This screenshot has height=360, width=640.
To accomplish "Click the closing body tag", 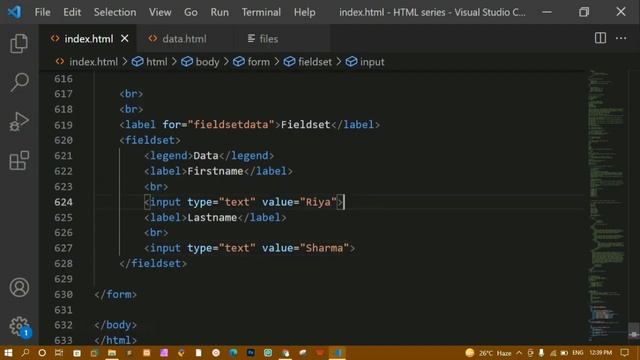I will 116,325.
